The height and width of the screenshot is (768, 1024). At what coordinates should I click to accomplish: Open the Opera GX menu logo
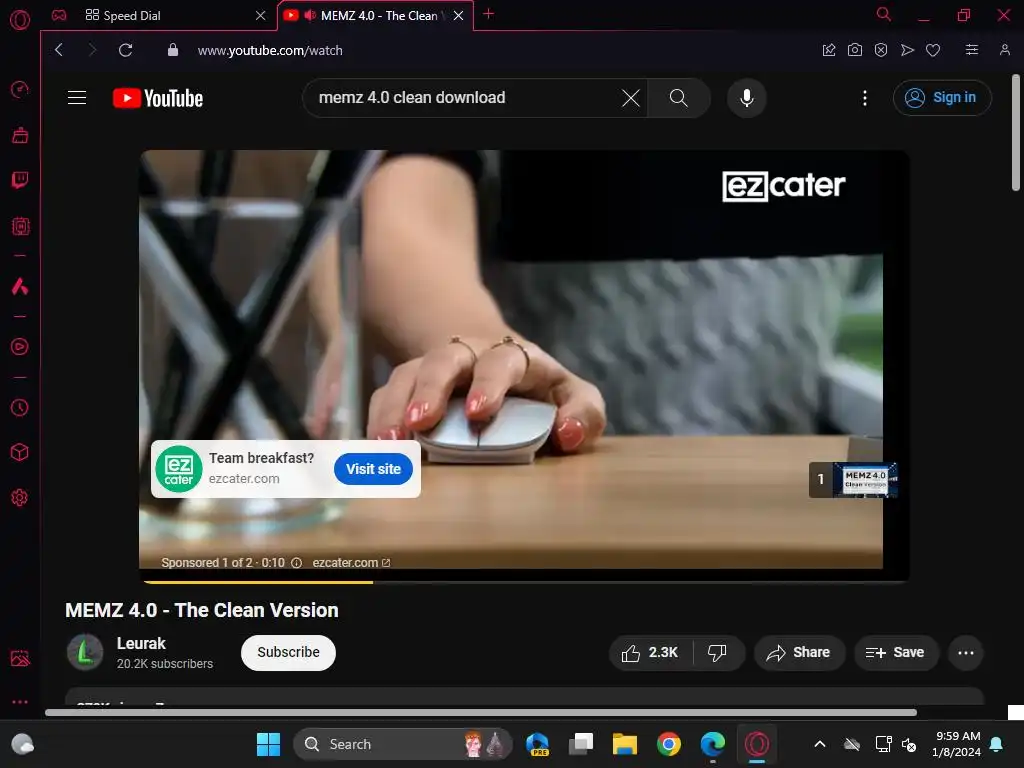(20, 20)
